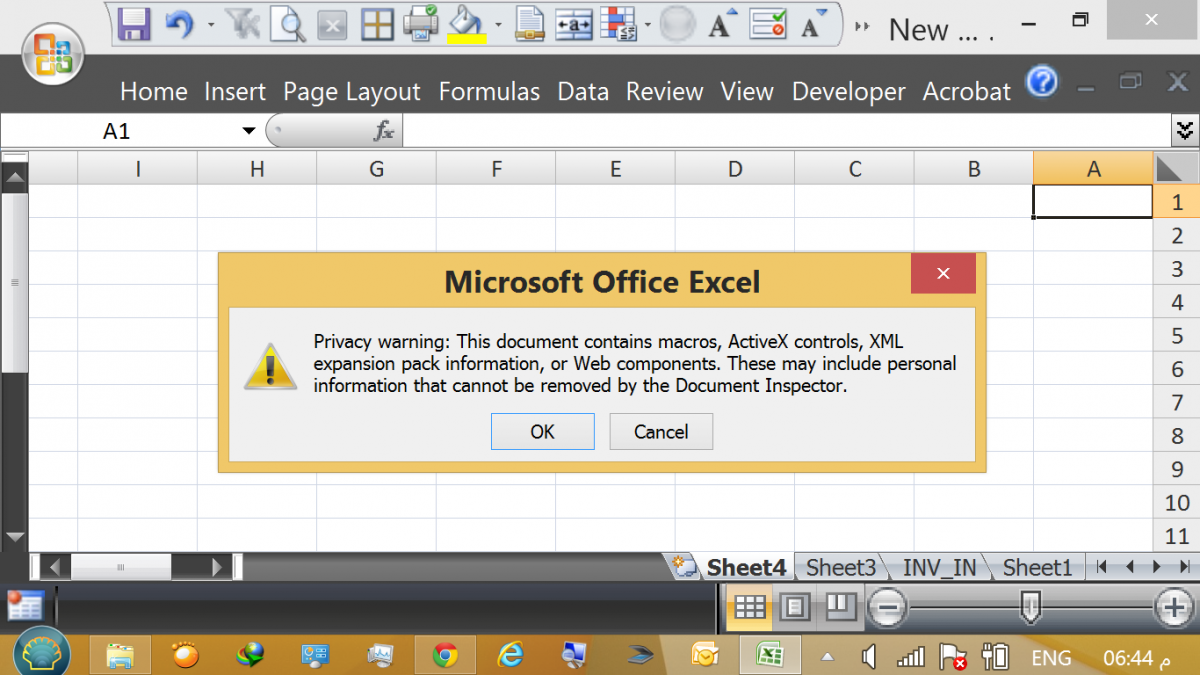The width and height of the screenshot is (1200, 675).
Task: Open Print Preview from the toolbar
Action: 288,24
